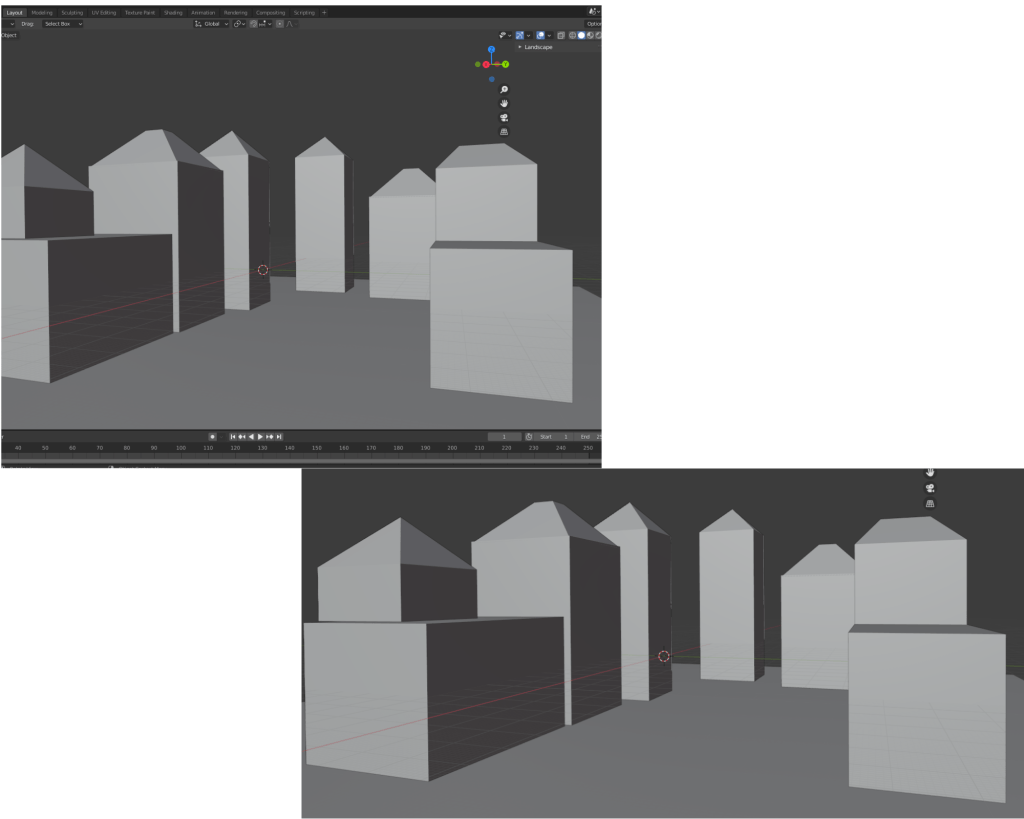
Task: Click frame 130 on the timeline ruler
Action: point(262,448)
